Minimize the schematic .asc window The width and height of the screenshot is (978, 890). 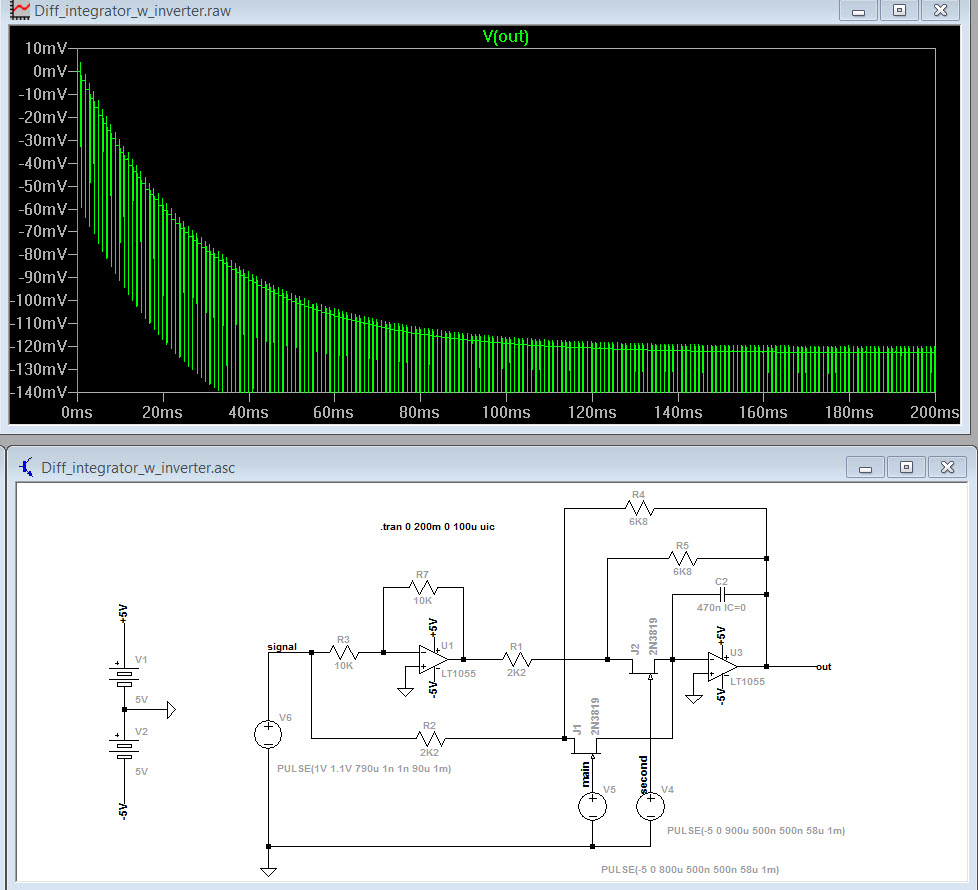coord(866,467)
